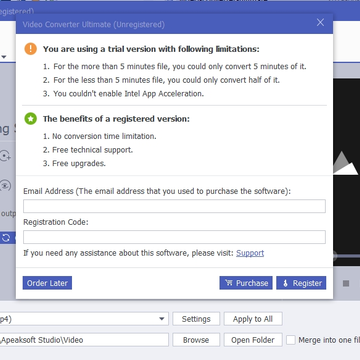Toggle Merge into one file checkbox
The height and width of the screenshot is (360, 360).
click(x=291, y=340)
